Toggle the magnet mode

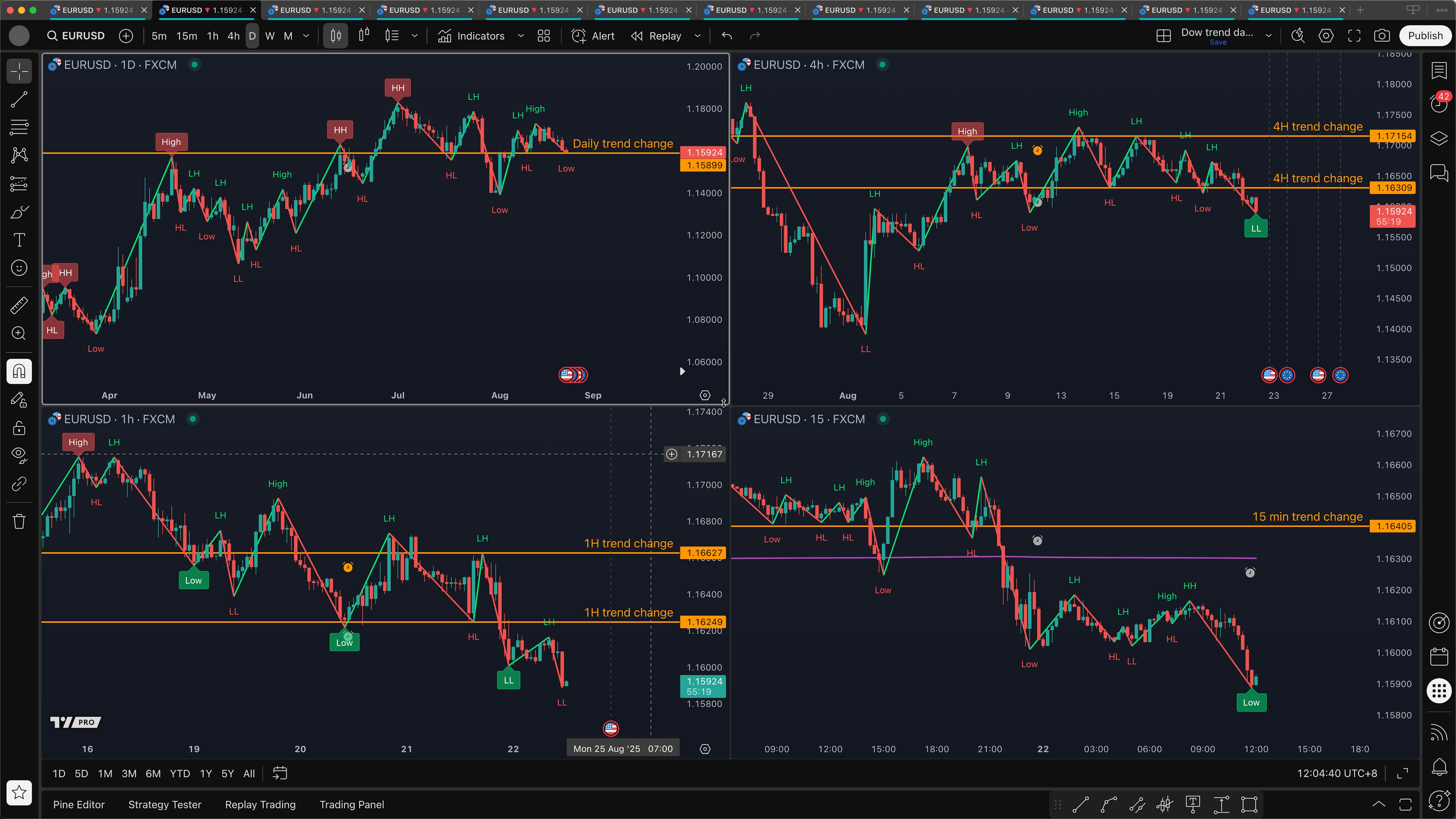click(x=19, y=371)
